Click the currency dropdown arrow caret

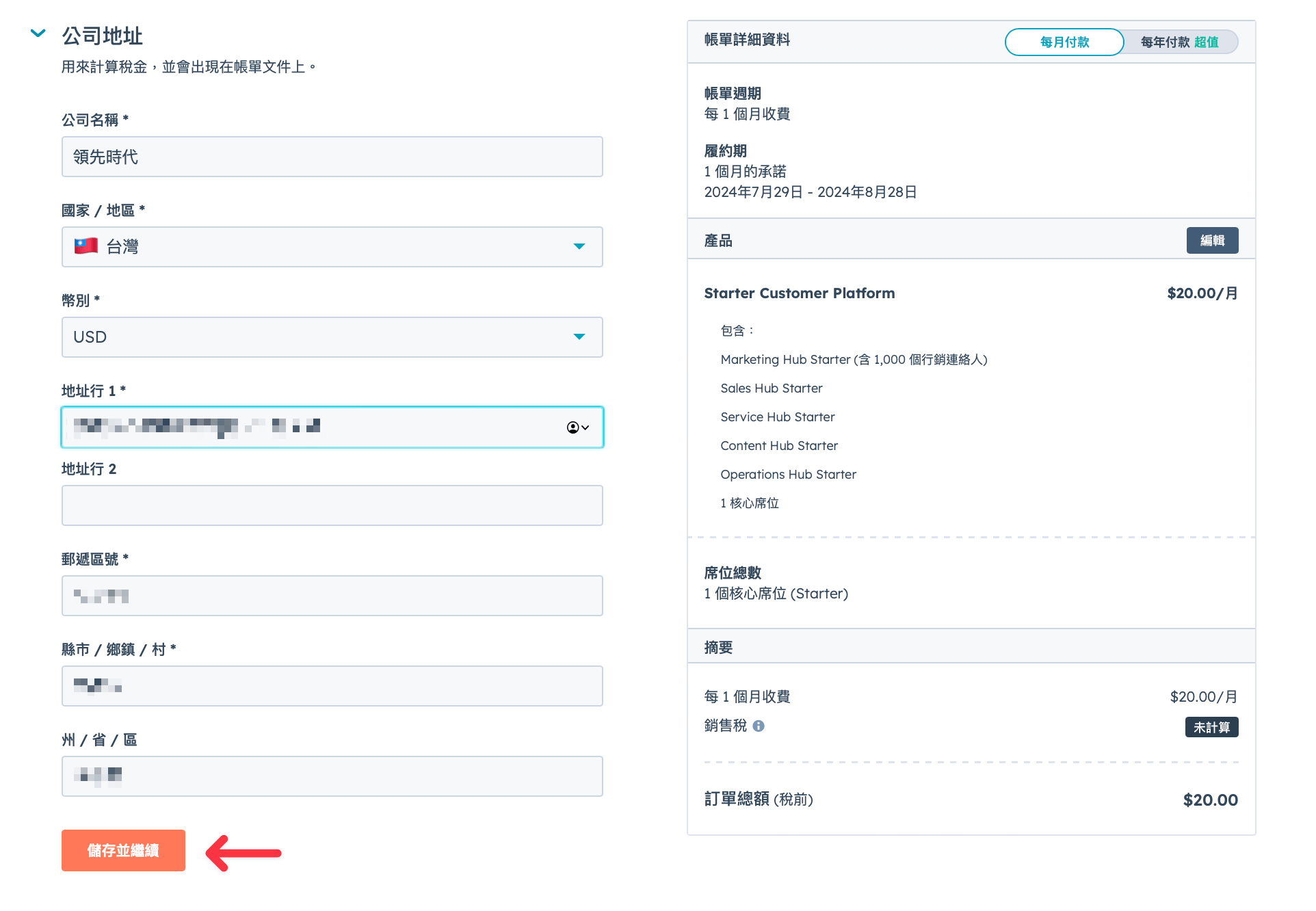tap(579, 336)
